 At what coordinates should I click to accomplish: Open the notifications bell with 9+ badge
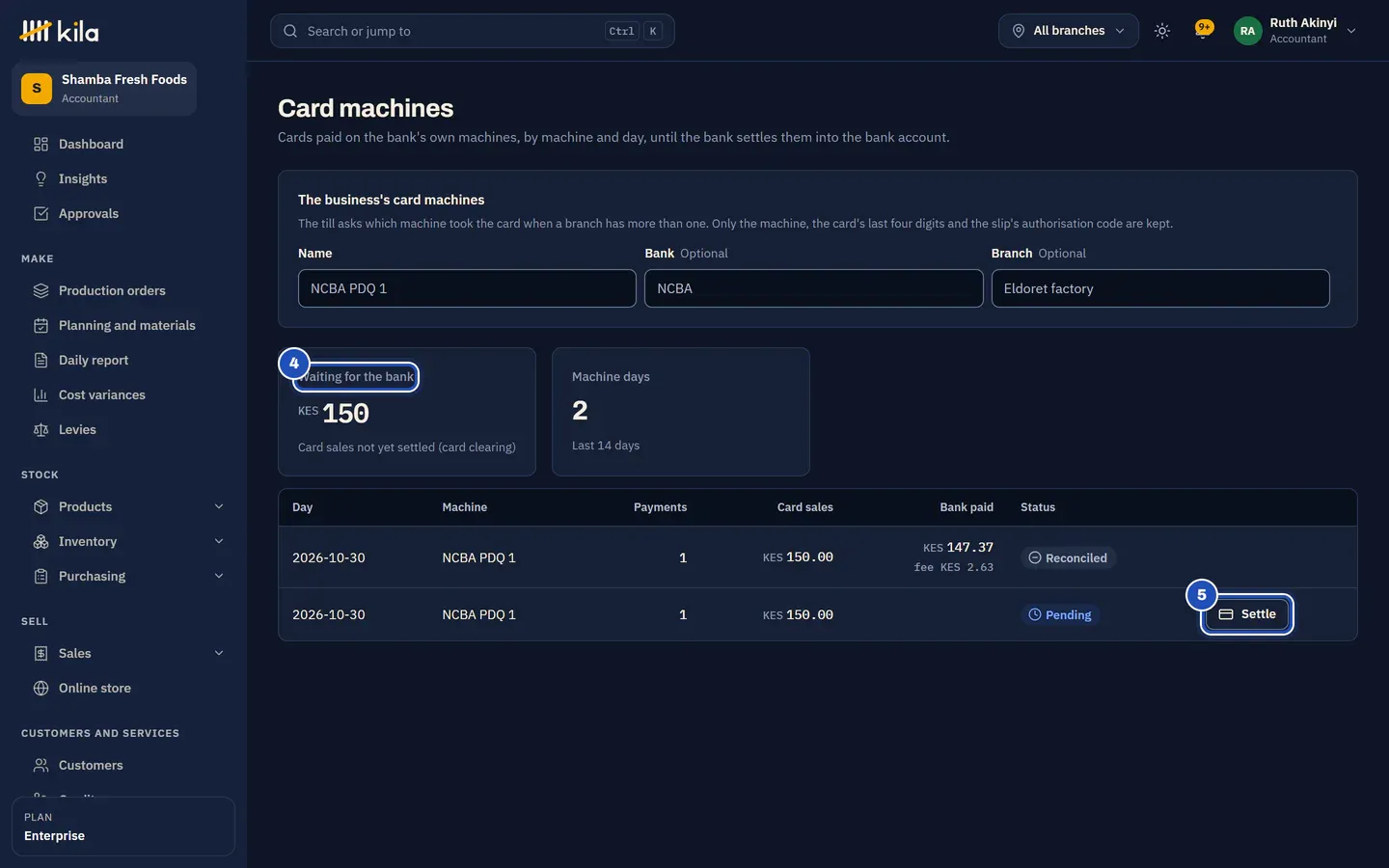click(x=1203, y=30)
